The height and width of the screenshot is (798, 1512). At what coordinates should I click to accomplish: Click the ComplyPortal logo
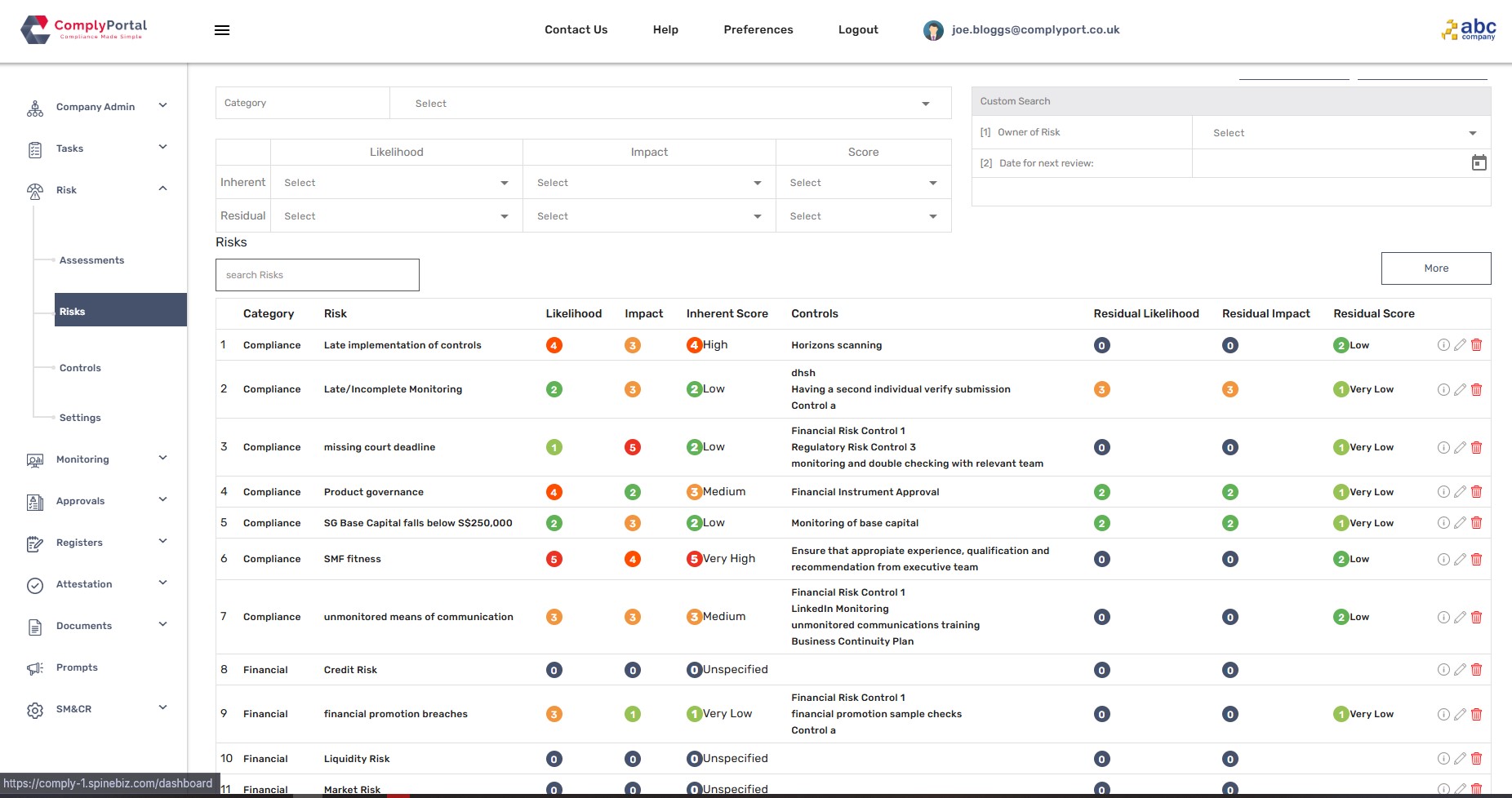click(84, 29)
